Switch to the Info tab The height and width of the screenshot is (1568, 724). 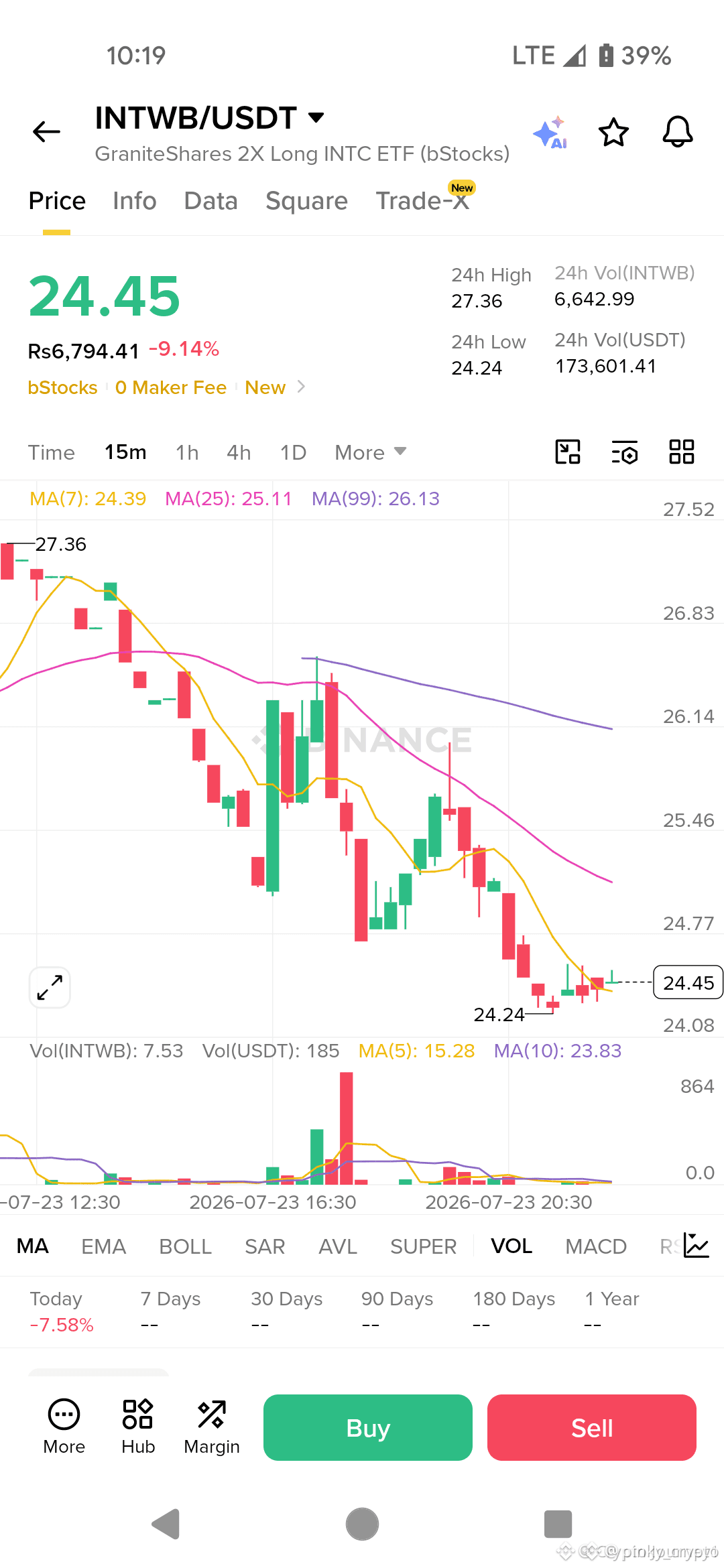pos(135,201)
